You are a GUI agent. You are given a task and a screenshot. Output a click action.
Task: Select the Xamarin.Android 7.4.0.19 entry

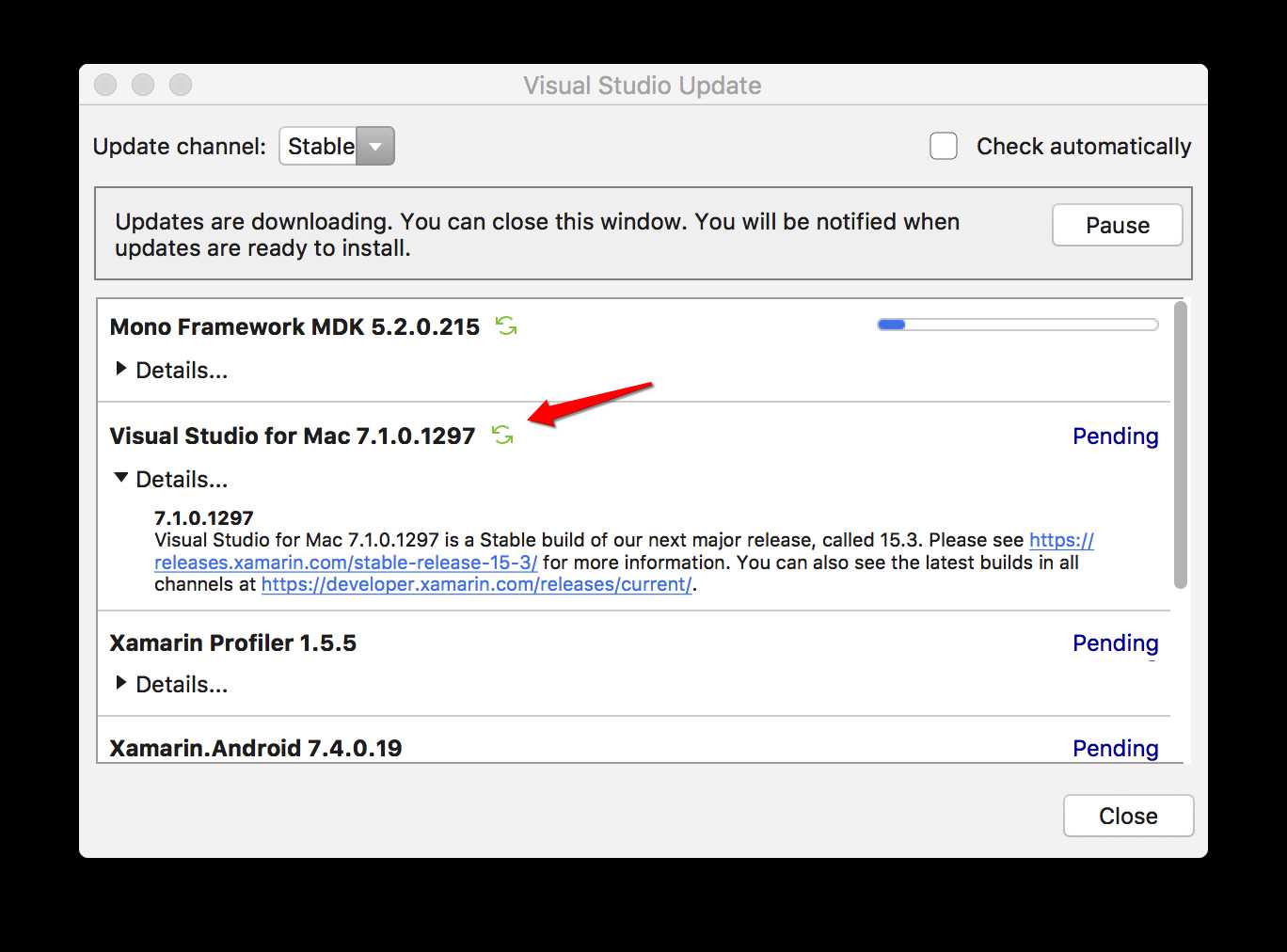pos(256,748)
